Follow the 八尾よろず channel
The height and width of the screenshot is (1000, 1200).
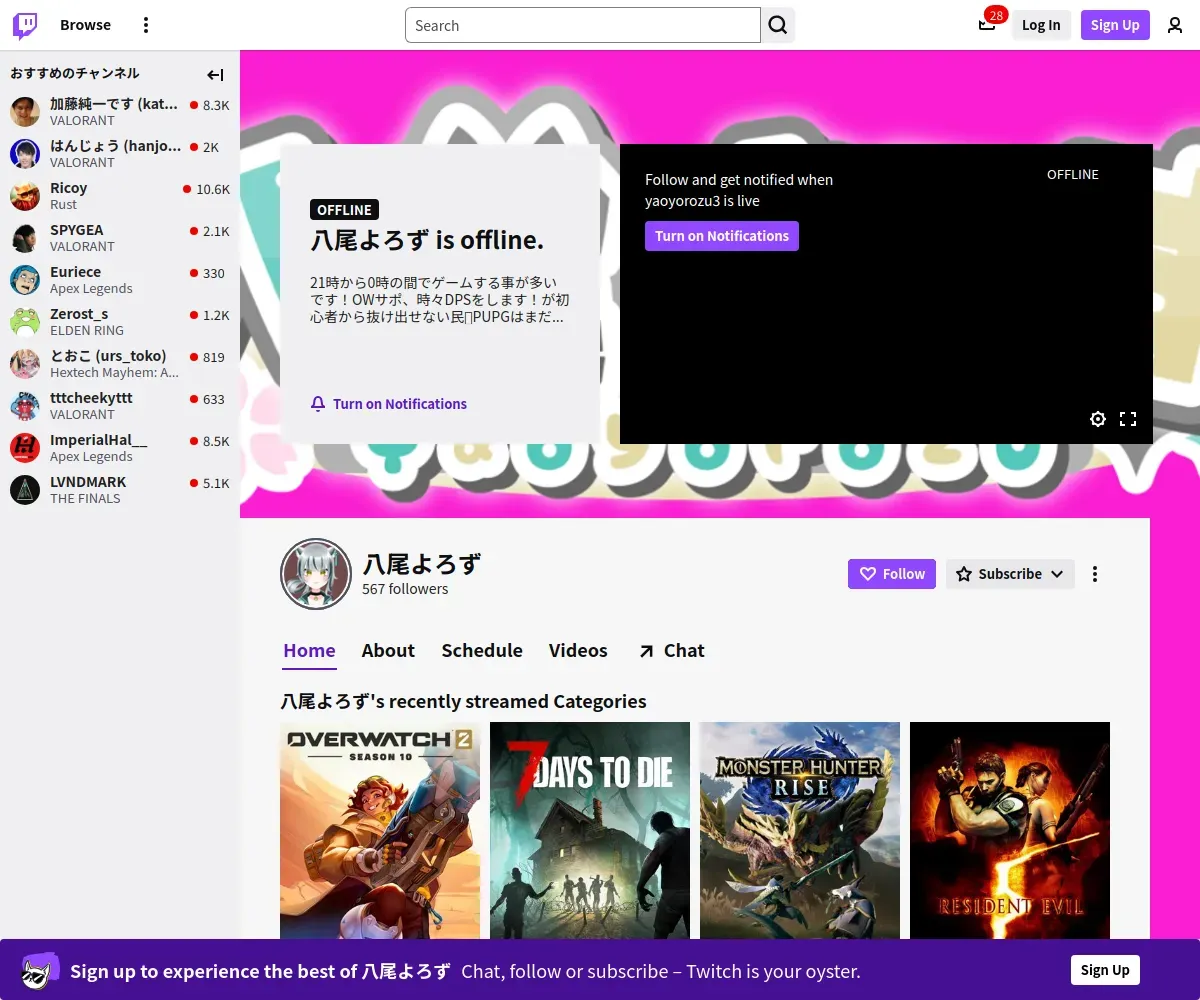[892, 574]
